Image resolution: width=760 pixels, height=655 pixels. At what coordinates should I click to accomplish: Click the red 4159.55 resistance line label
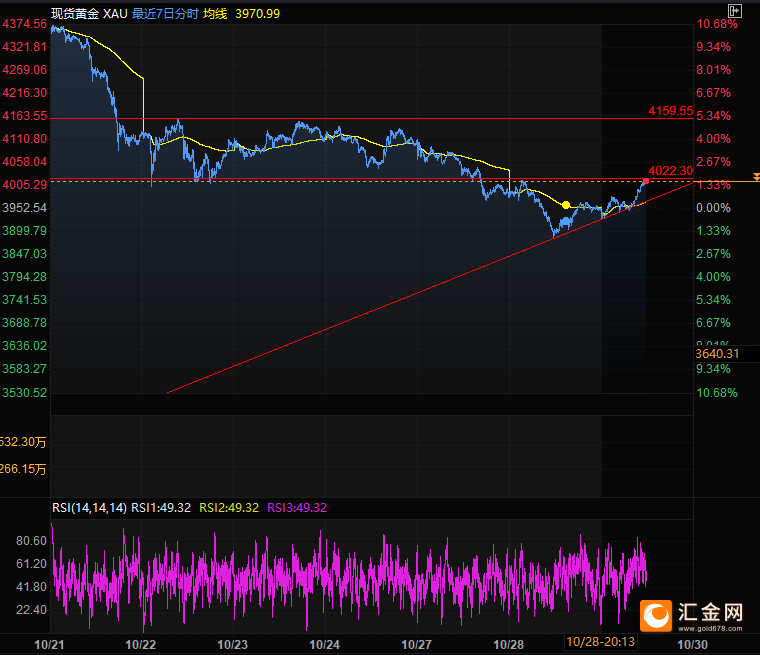pos(671,111)
